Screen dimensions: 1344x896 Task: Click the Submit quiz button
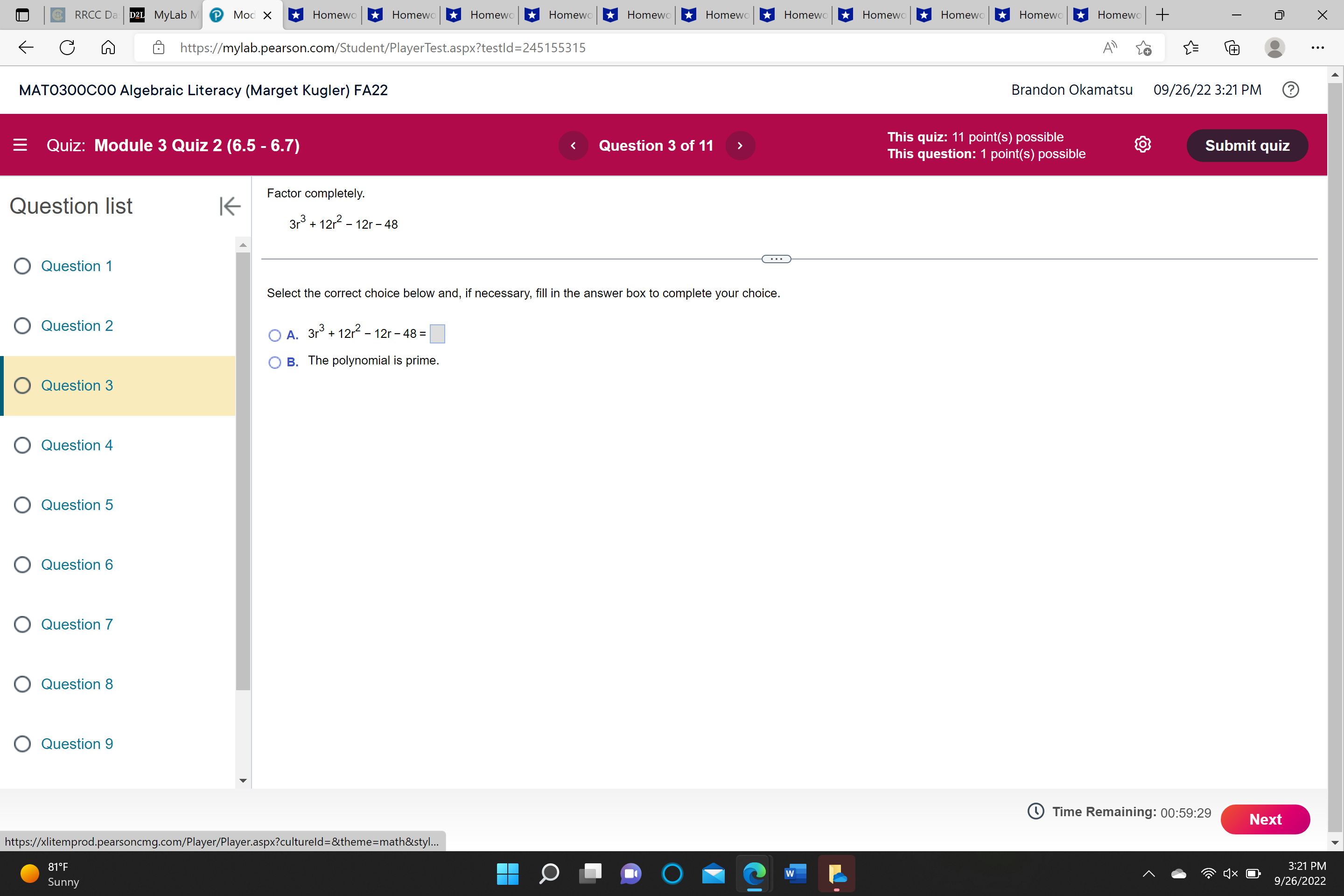[1247, 146]
